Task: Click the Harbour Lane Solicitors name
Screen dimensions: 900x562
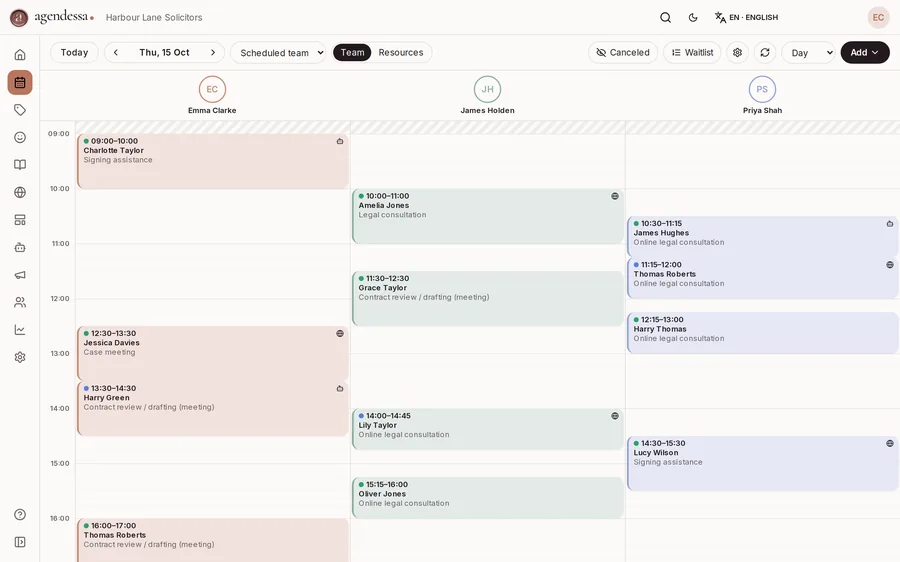Action: click(154, 18)
